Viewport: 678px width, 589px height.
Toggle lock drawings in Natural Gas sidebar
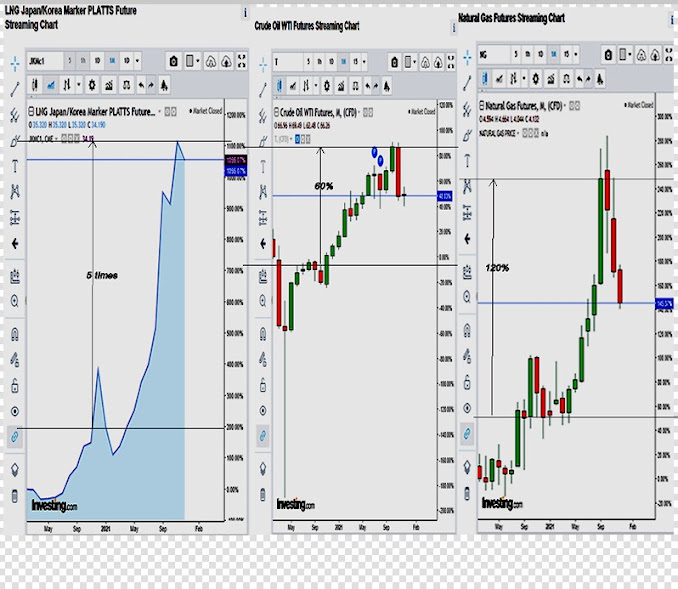pyautogui.click(x=467, y=383)
